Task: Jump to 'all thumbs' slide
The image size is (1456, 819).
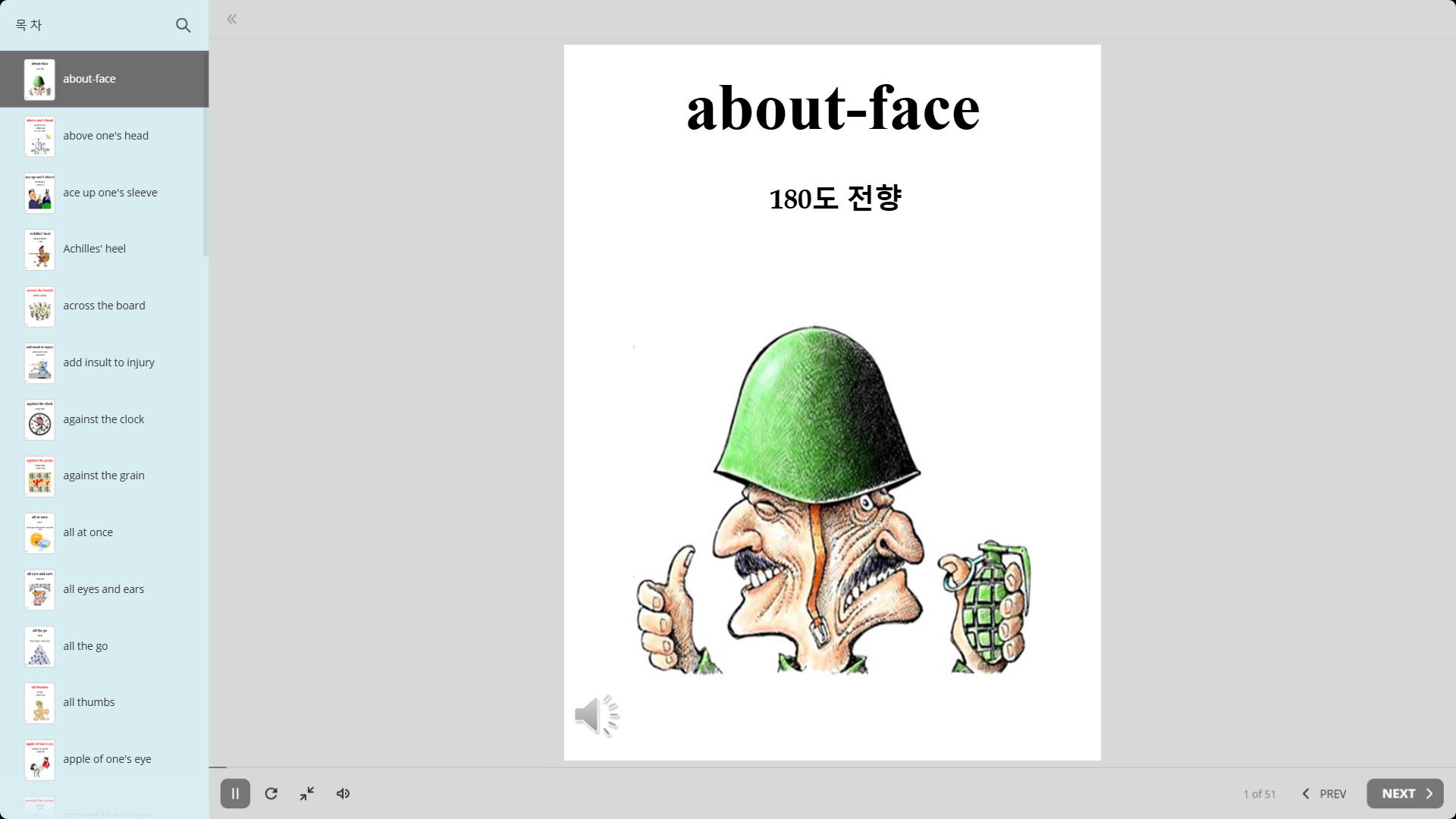Action: pos(89,702)
